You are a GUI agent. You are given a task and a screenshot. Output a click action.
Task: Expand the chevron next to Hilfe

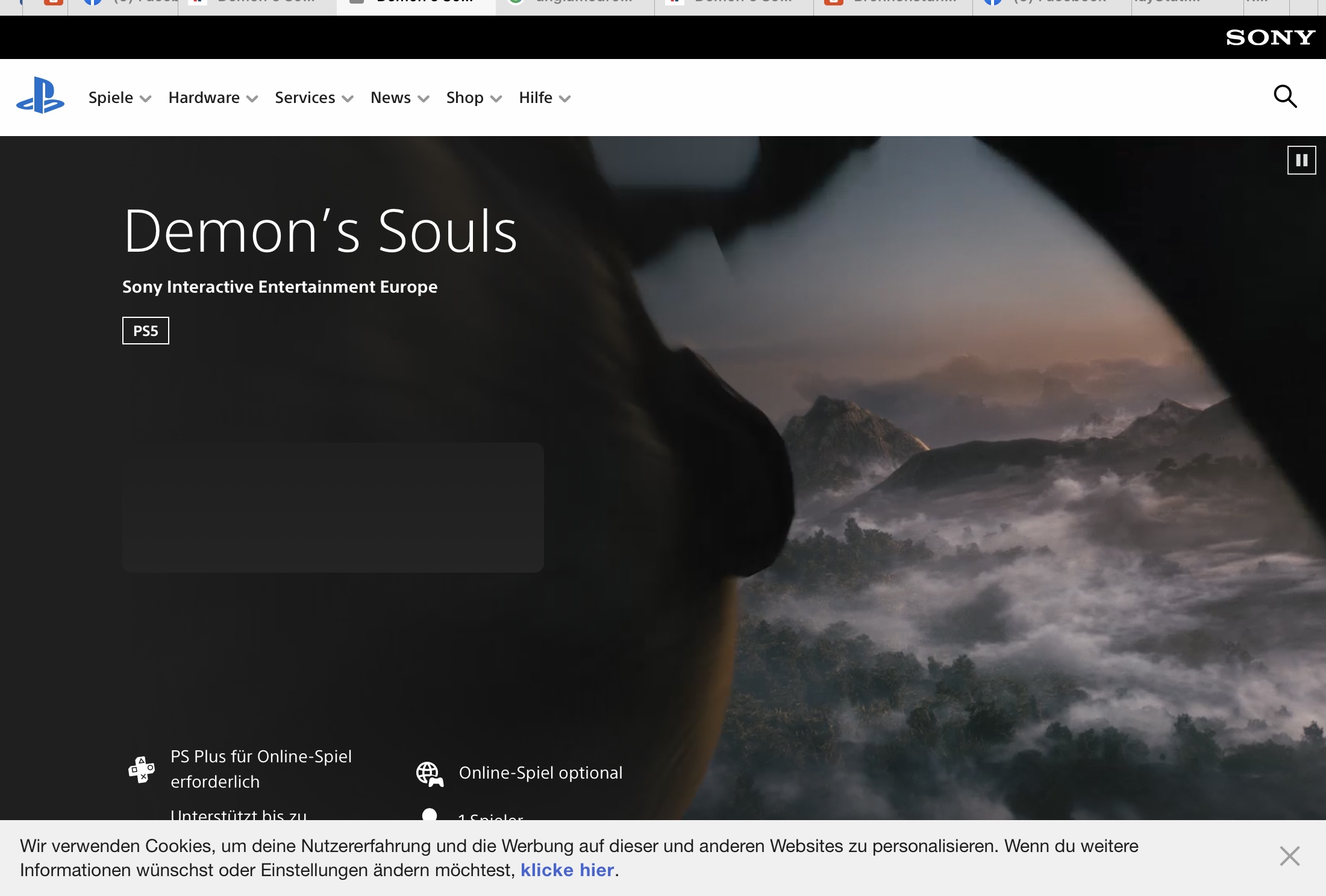pos(565,99)
